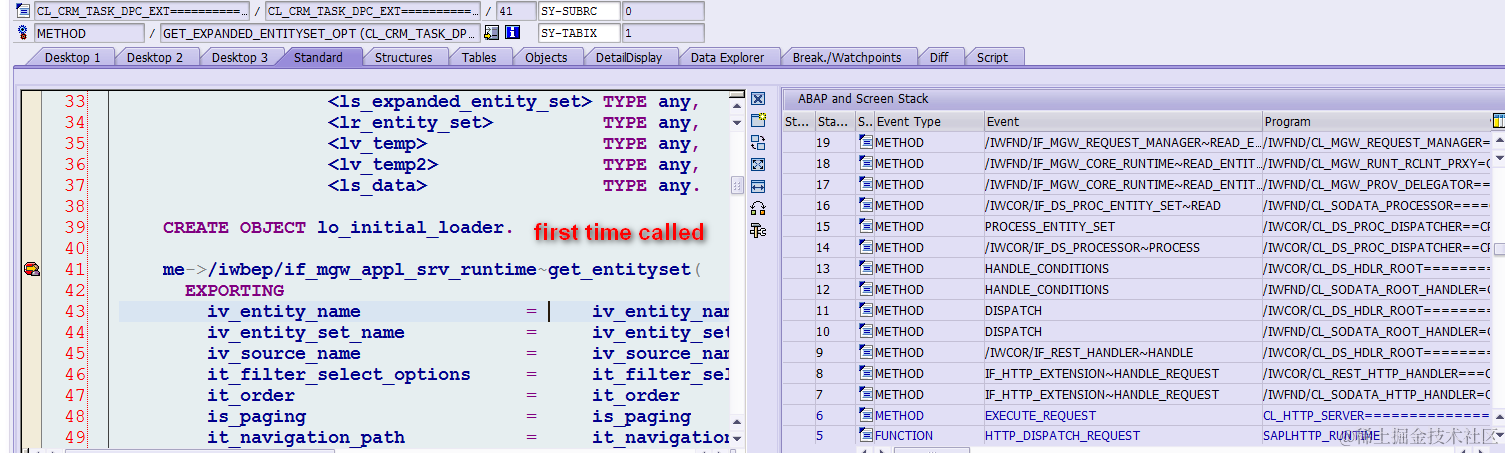
Task: Select the HTTP_DISPATCH_REQUEST event cell
Action: [x=1123, y=436]
